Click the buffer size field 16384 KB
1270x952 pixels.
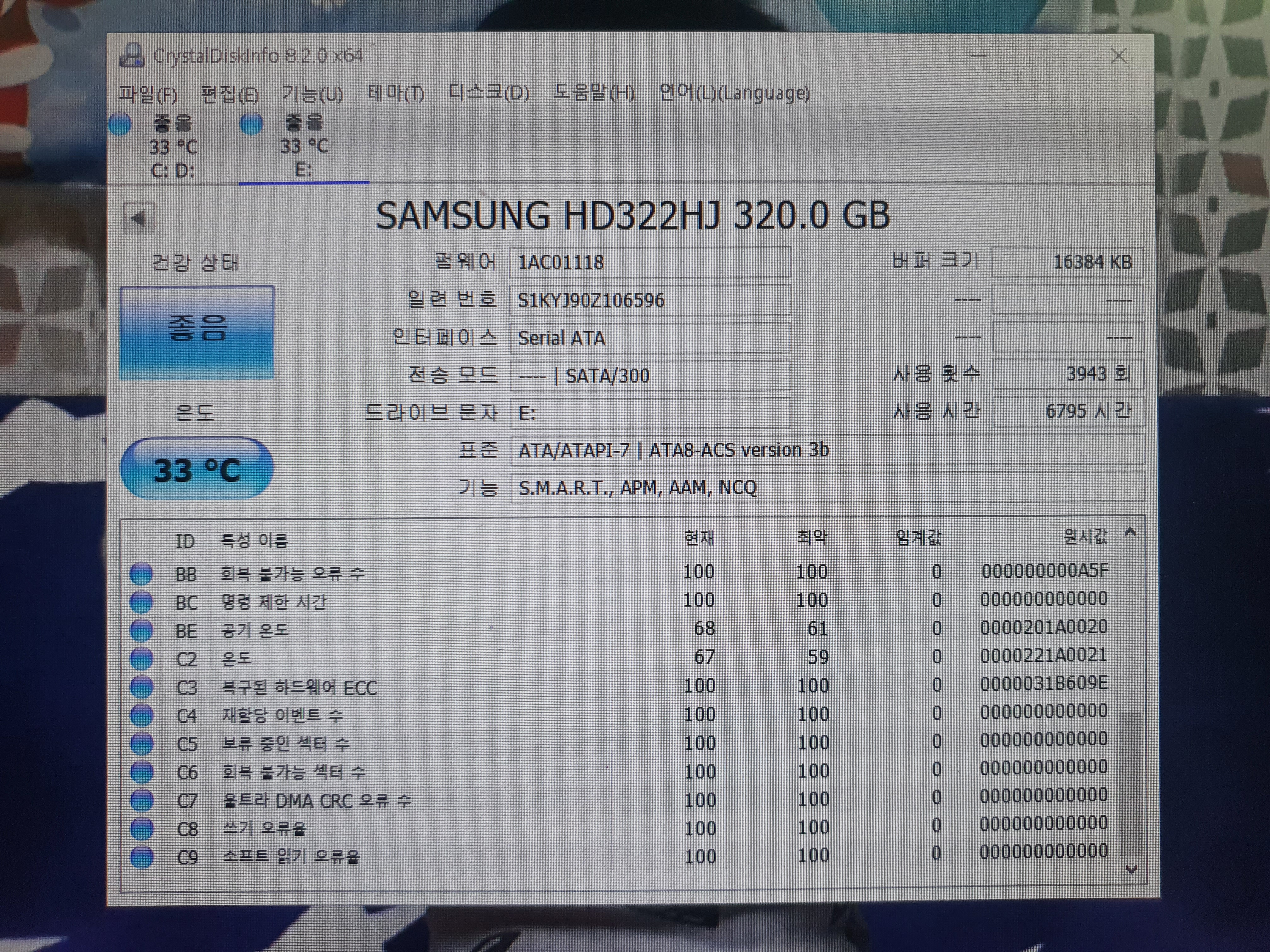(1068, 262)
